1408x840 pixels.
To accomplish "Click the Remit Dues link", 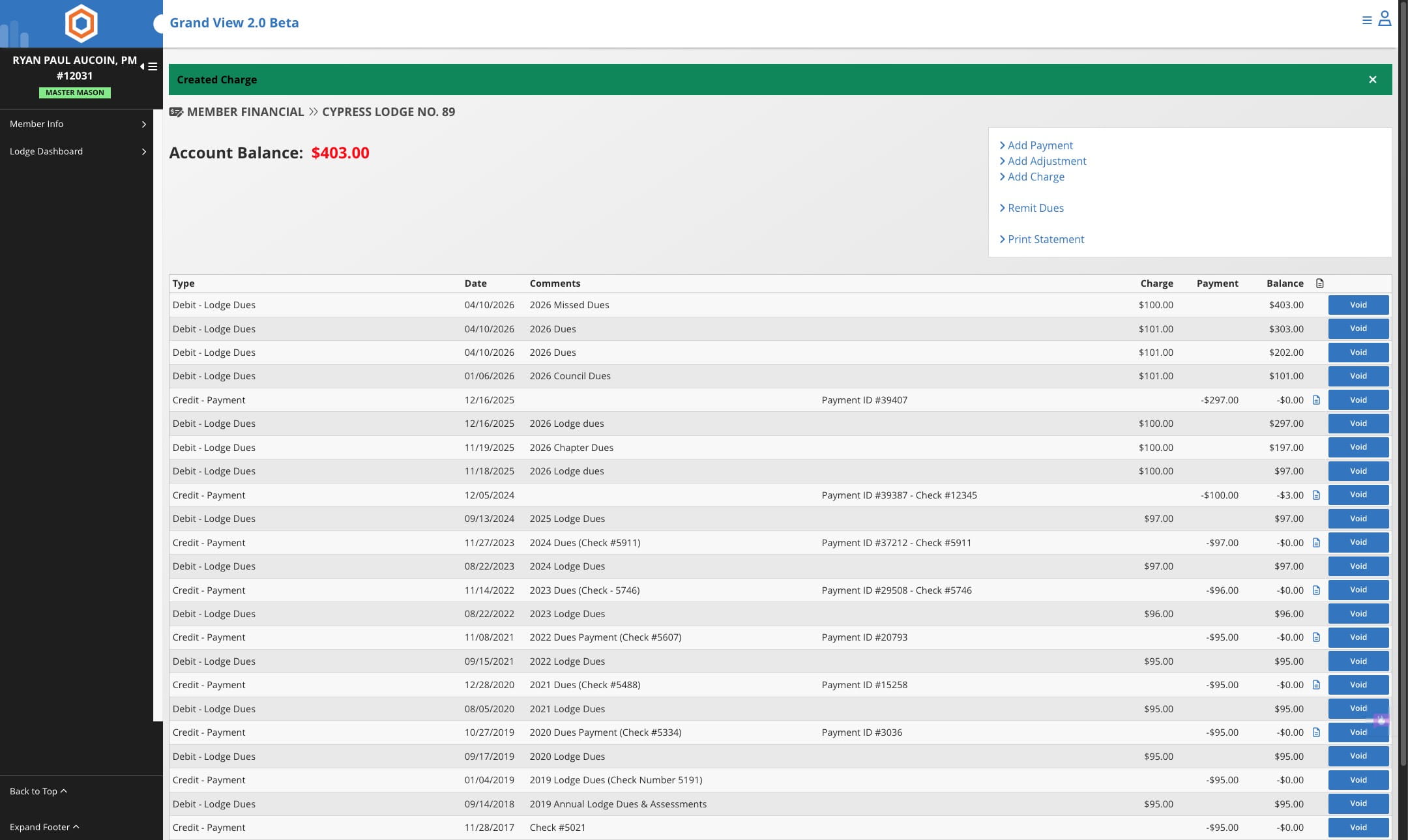I will pyautogui.click(x=1035, y=208).
